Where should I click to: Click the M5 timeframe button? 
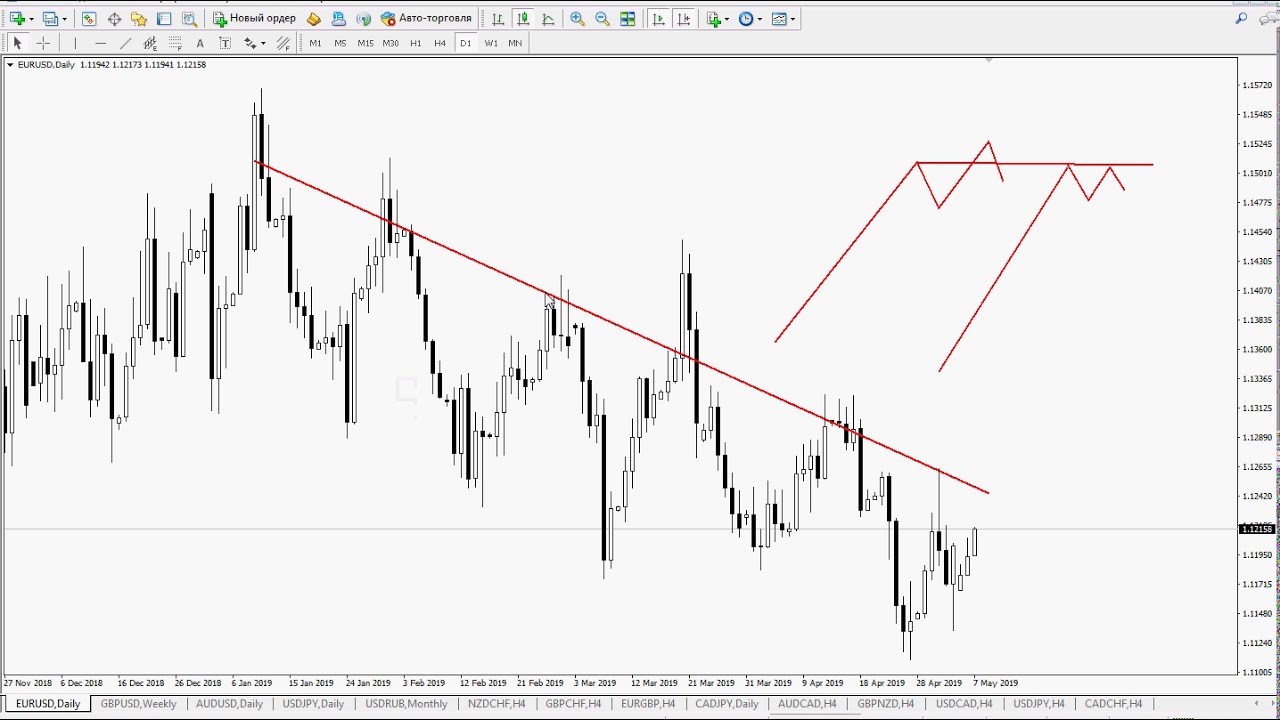[340, 43]
